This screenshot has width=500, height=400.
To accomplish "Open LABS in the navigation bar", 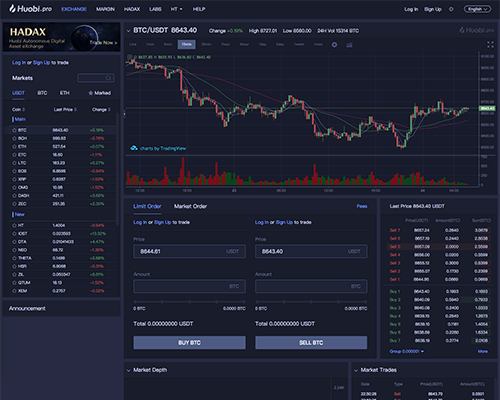I will pos(155,9).
